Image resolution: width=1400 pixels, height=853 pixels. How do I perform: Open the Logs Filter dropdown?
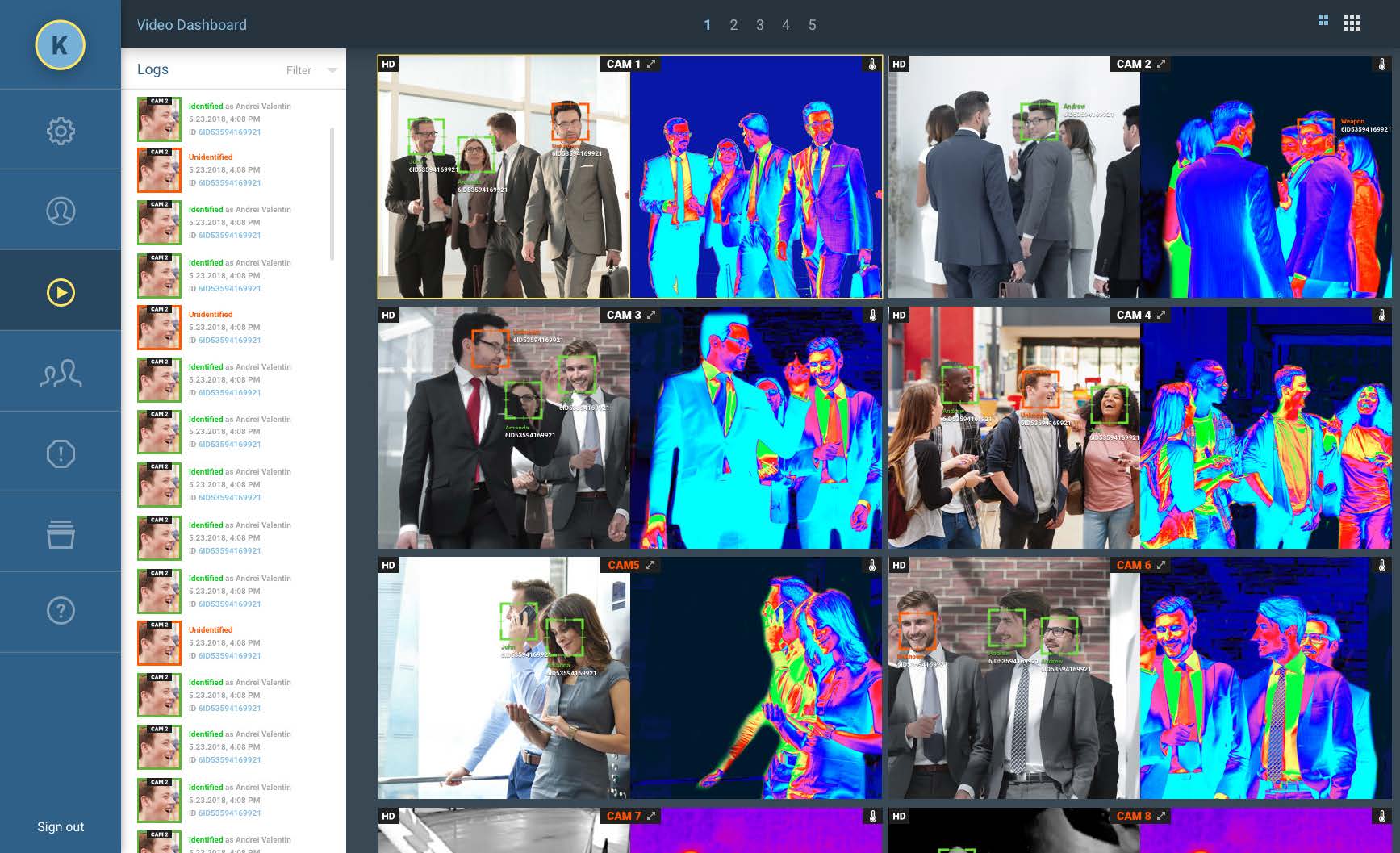coord(311,70)
